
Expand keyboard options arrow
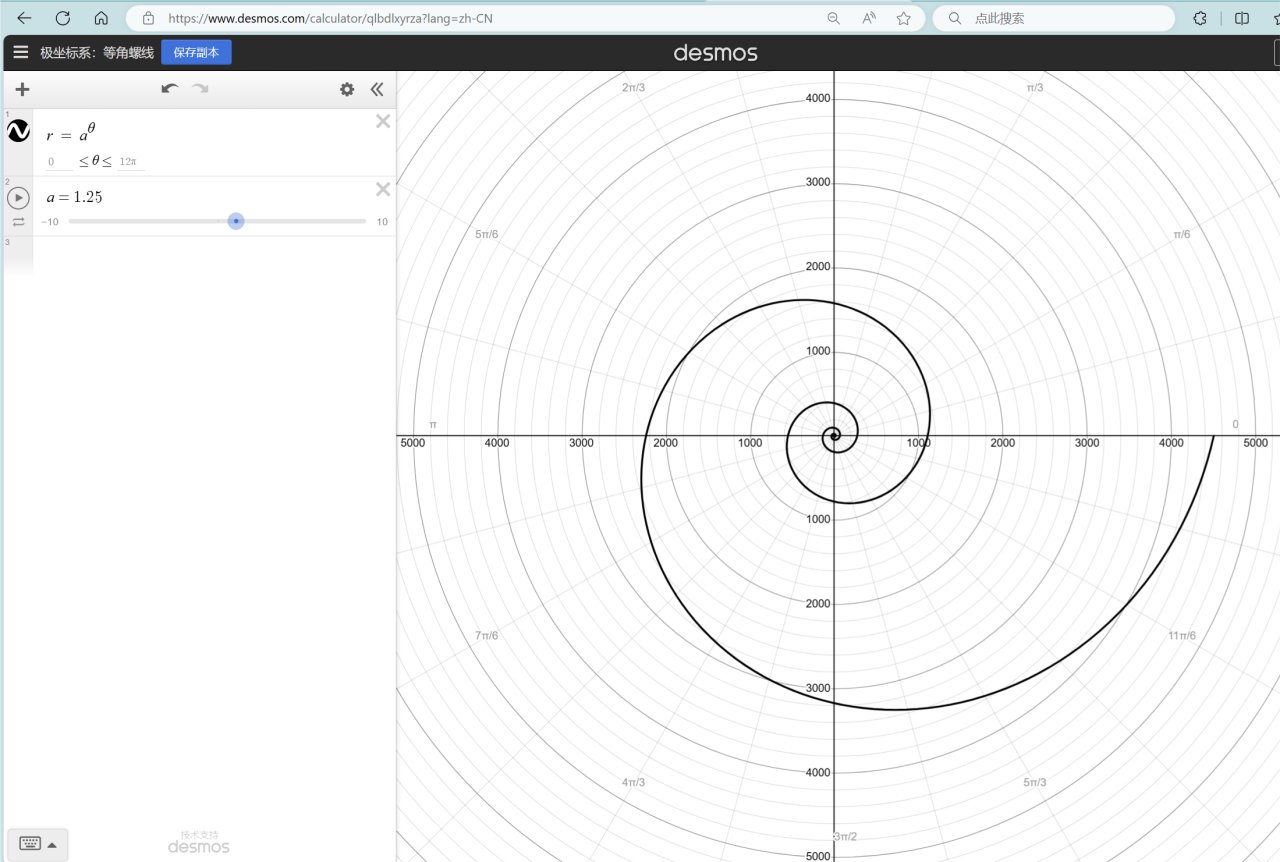click(x=52, y=845)
